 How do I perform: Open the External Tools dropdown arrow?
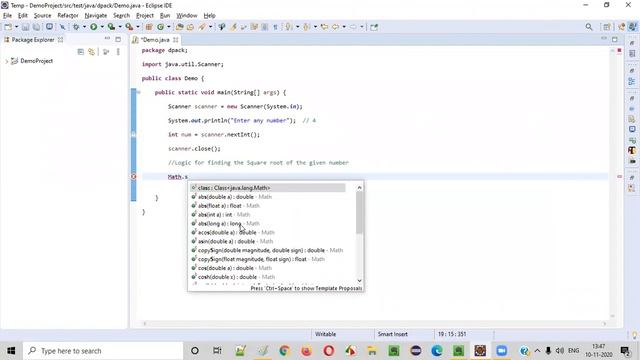tap(138, 27)
